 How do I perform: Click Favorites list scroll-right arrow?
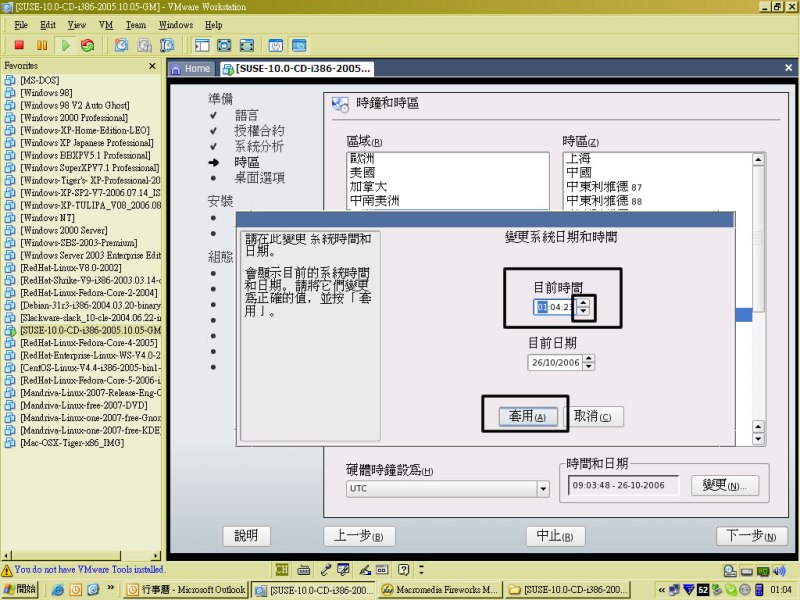[156, 556]
